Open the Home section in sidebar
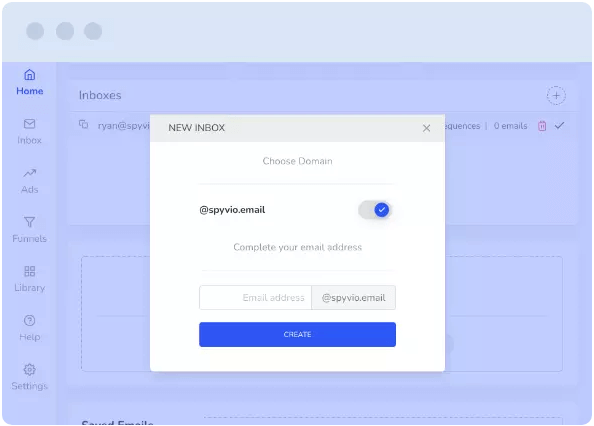The width and height of the screenshot is (594, 426). pyautogui.click(x=30, y=82)
